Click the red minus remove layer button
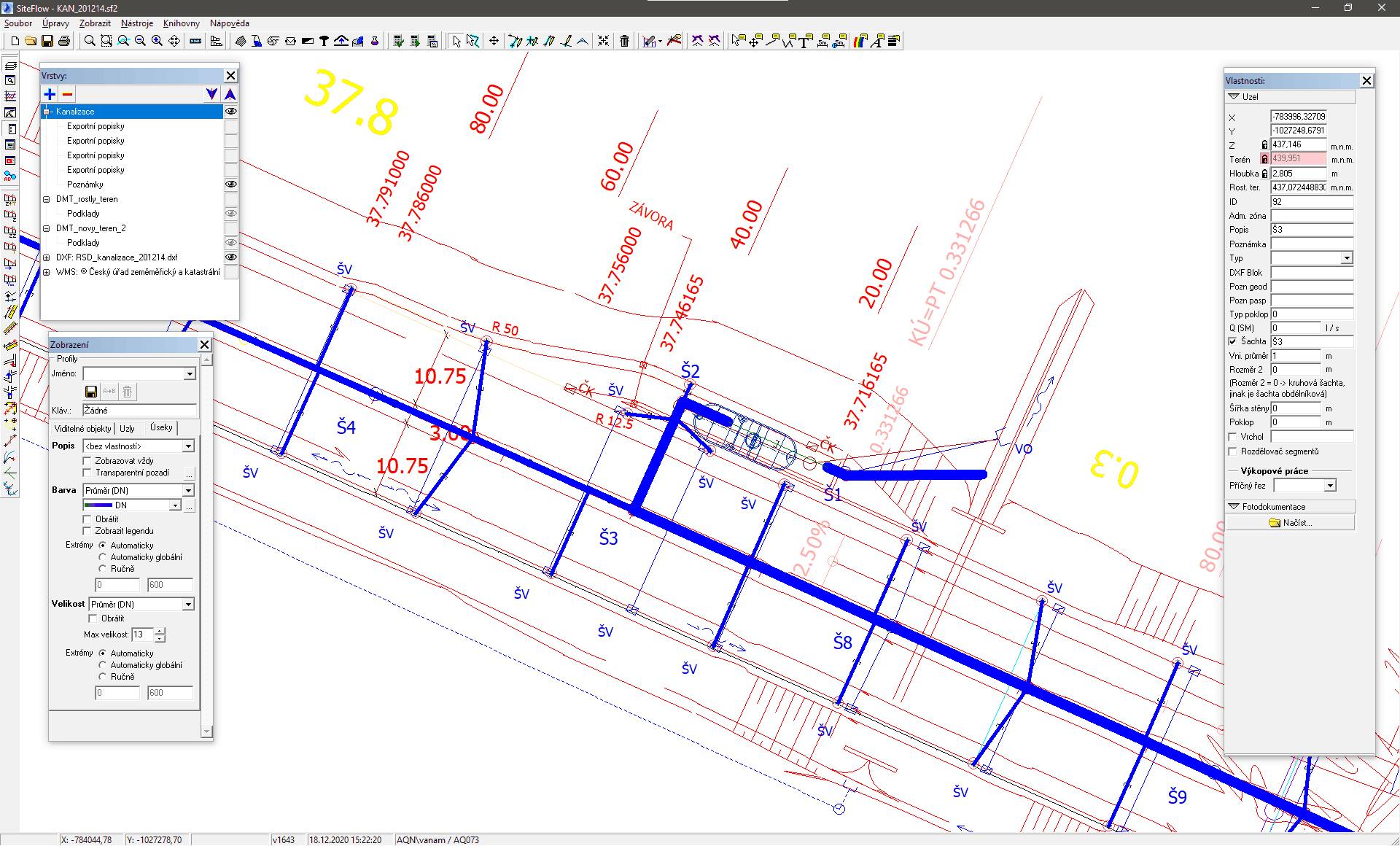 tap(67, 94)
